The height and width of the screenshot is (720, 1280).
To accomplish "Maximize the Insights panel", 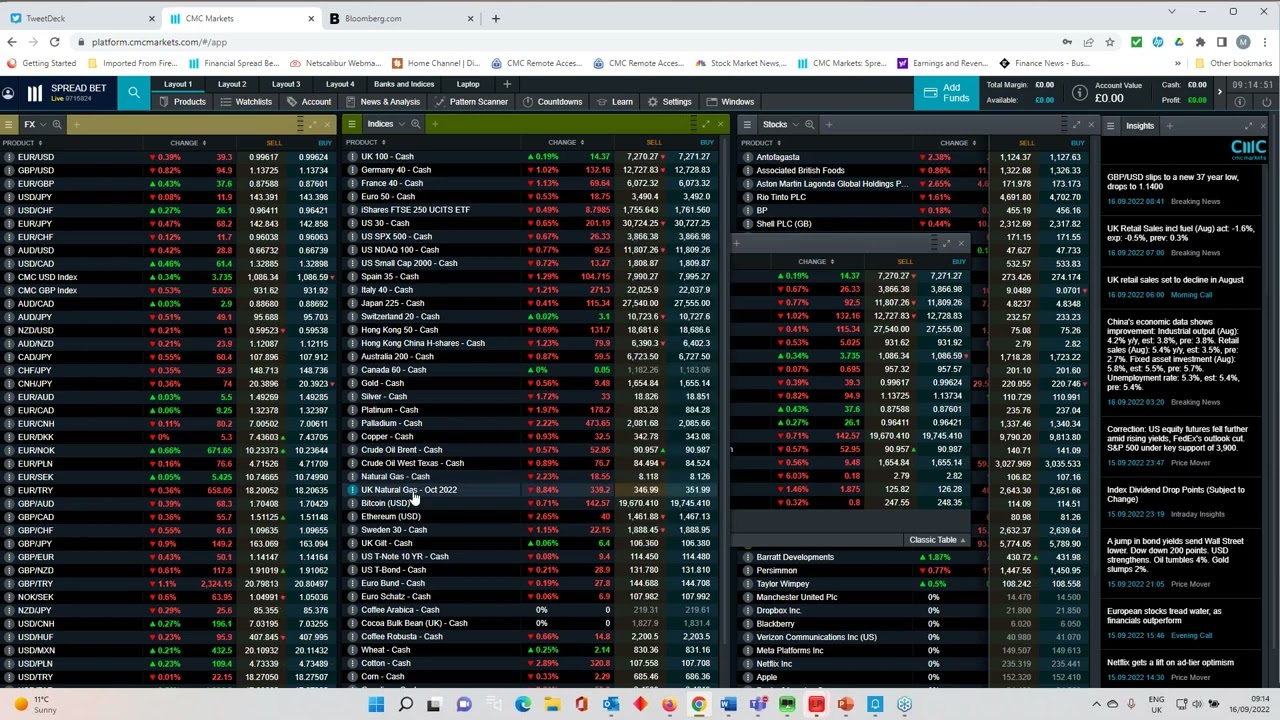I will [1249, 126].
